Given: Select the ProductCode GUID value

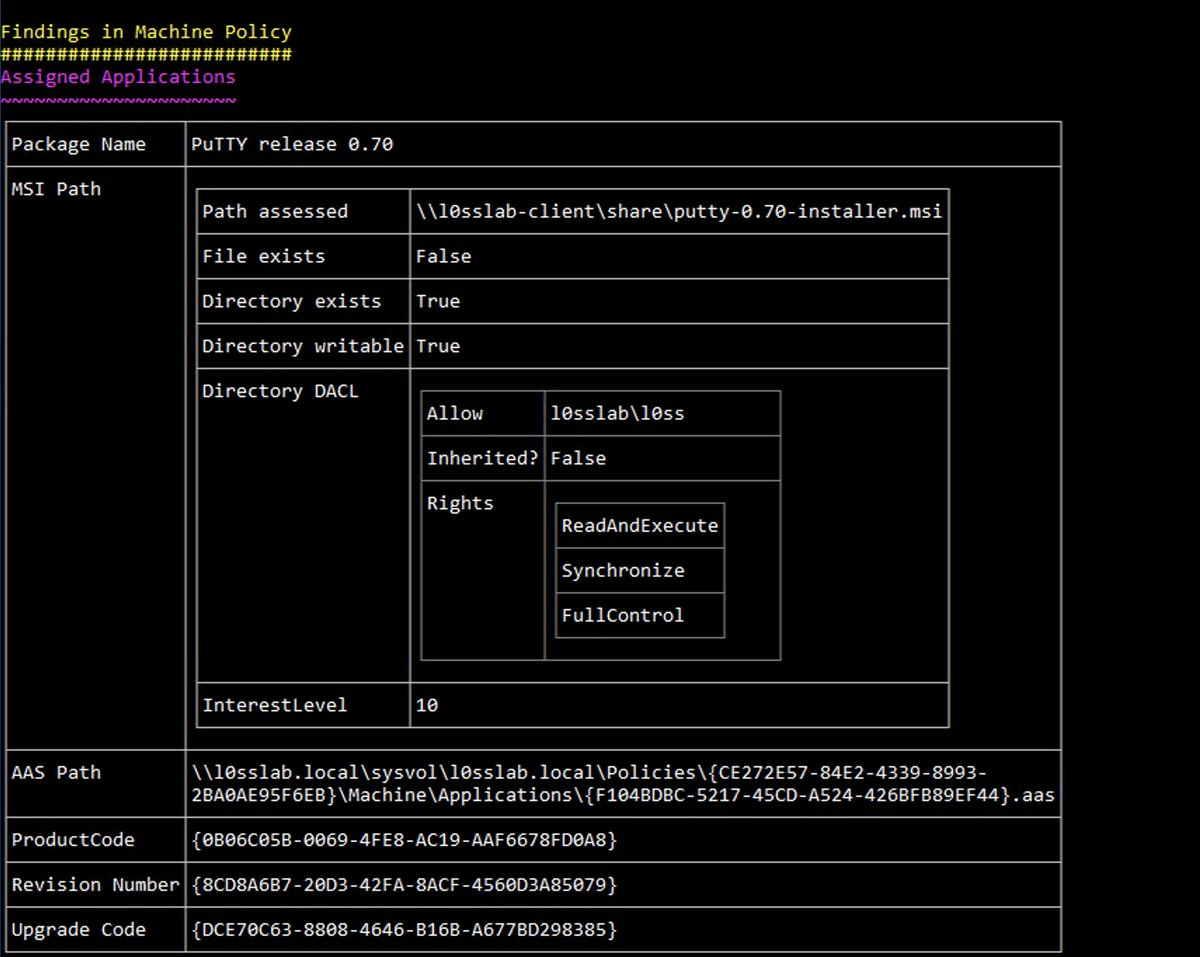Looking at the screenshot, I should point(404,840).
